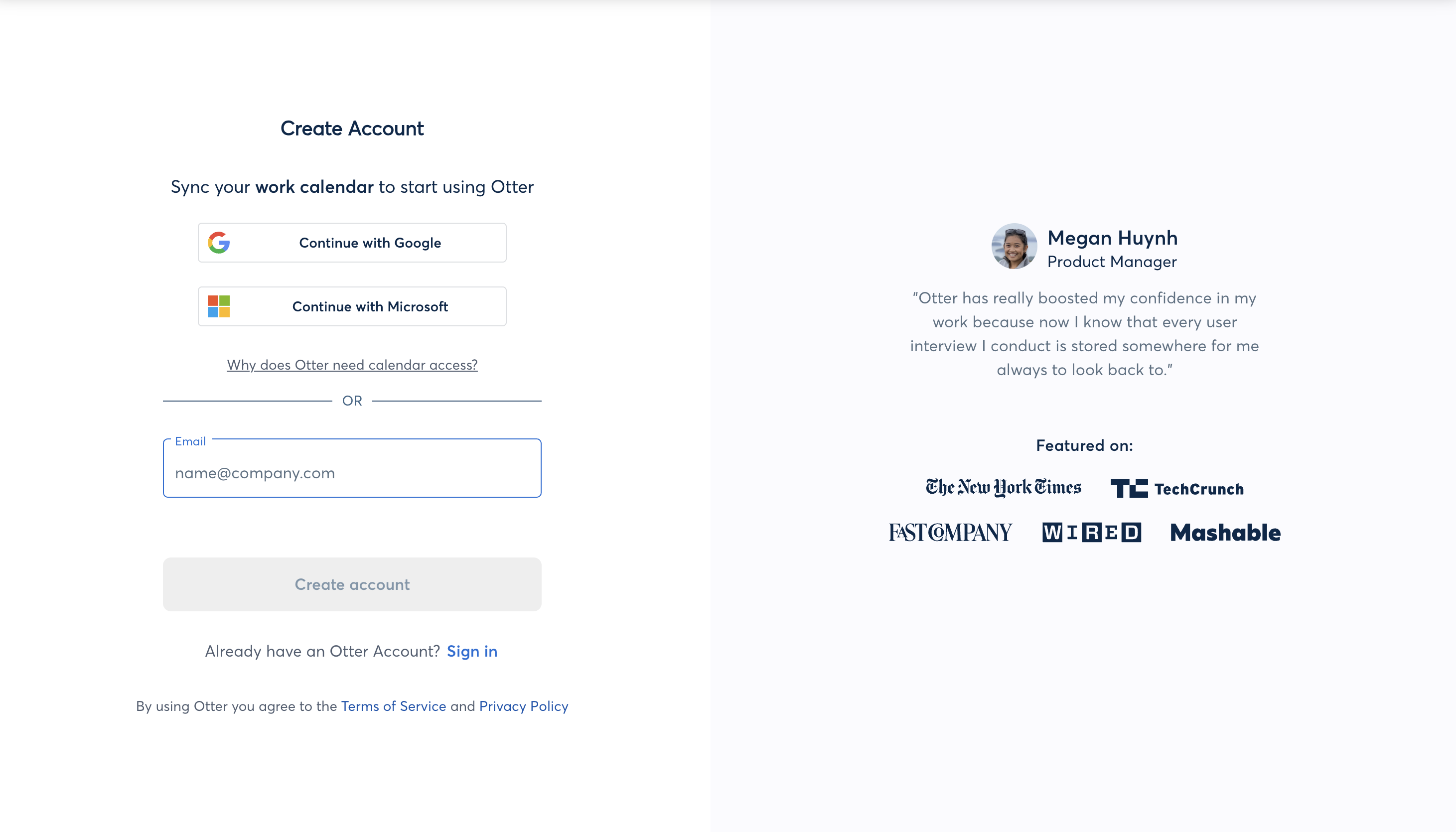Click the Fast Company logo

coord(950,533)
